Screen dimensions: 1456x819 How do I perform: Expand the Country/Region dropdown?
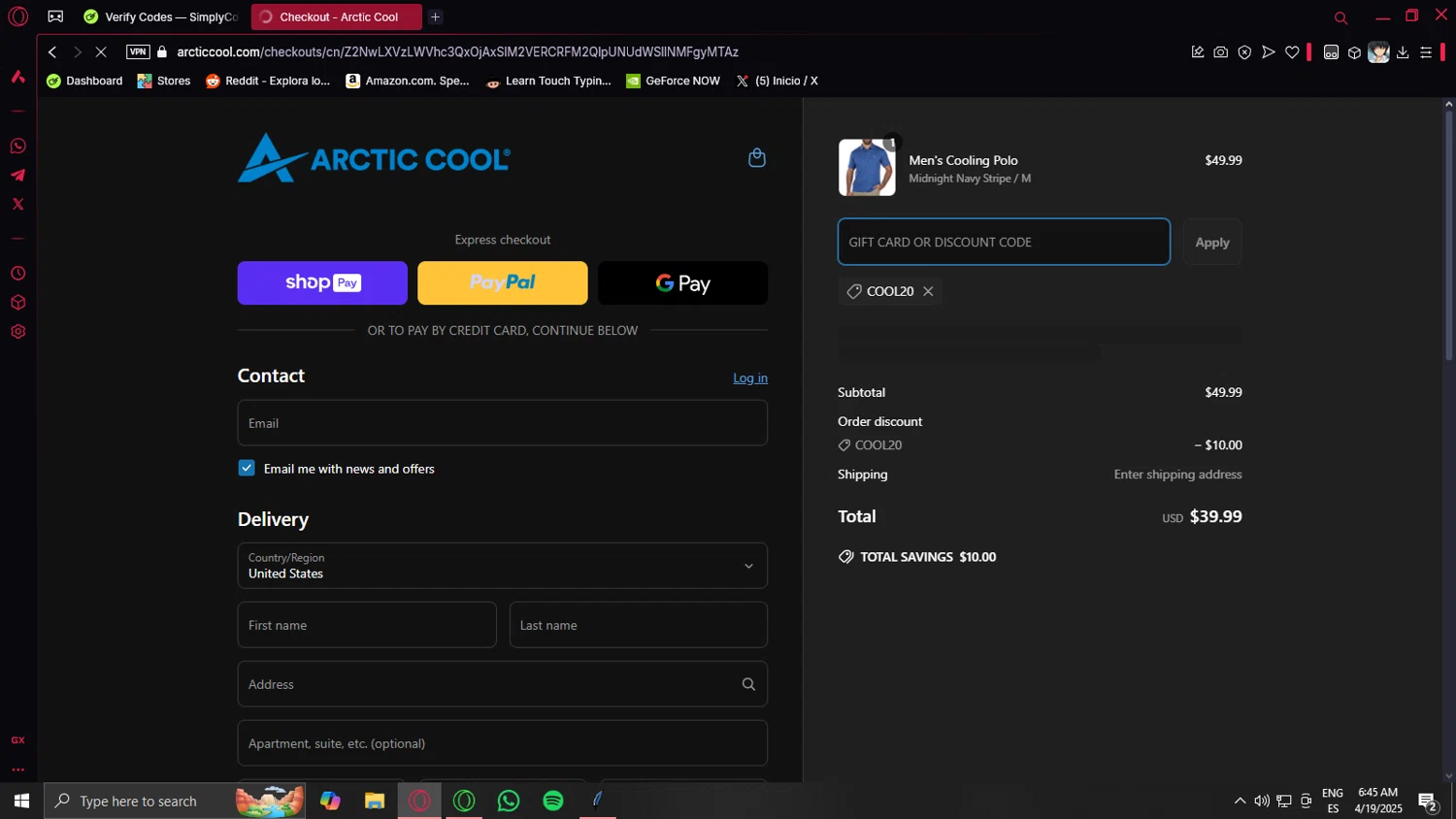pyautogui.click(x=503, y=566)
